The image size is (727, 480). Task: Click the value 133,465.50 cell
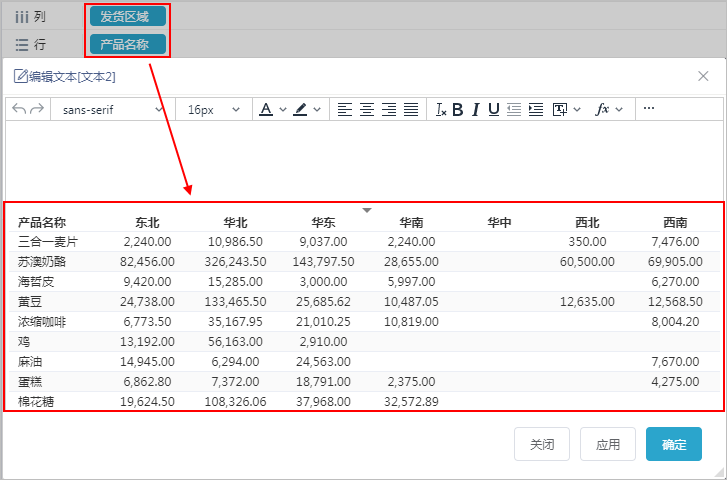pyautogui.click(x=236, y=302)
